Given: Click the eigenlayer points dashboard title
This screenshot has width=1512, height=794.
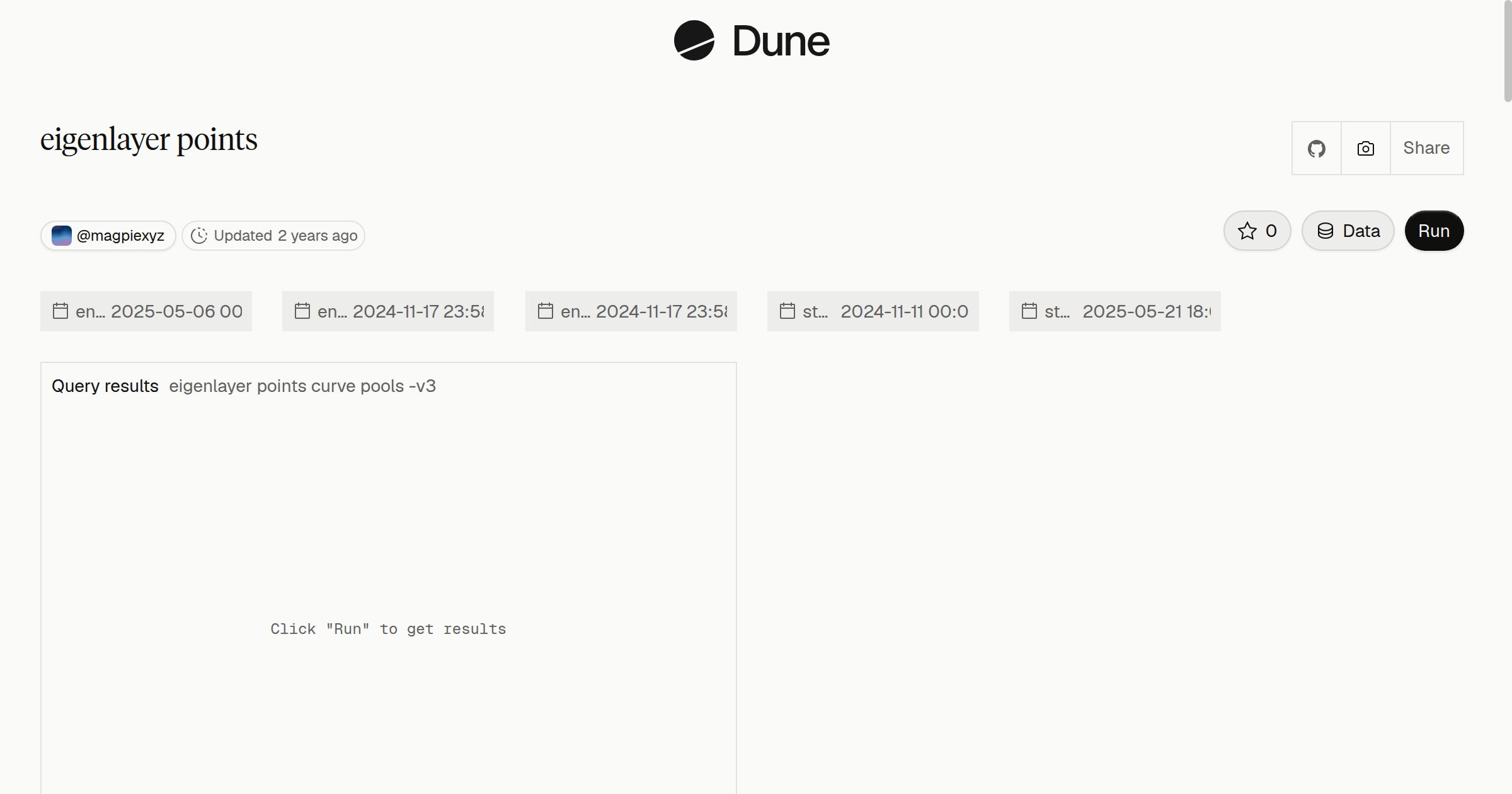Looking at the screenshot, I should click(x=149, y=139).
